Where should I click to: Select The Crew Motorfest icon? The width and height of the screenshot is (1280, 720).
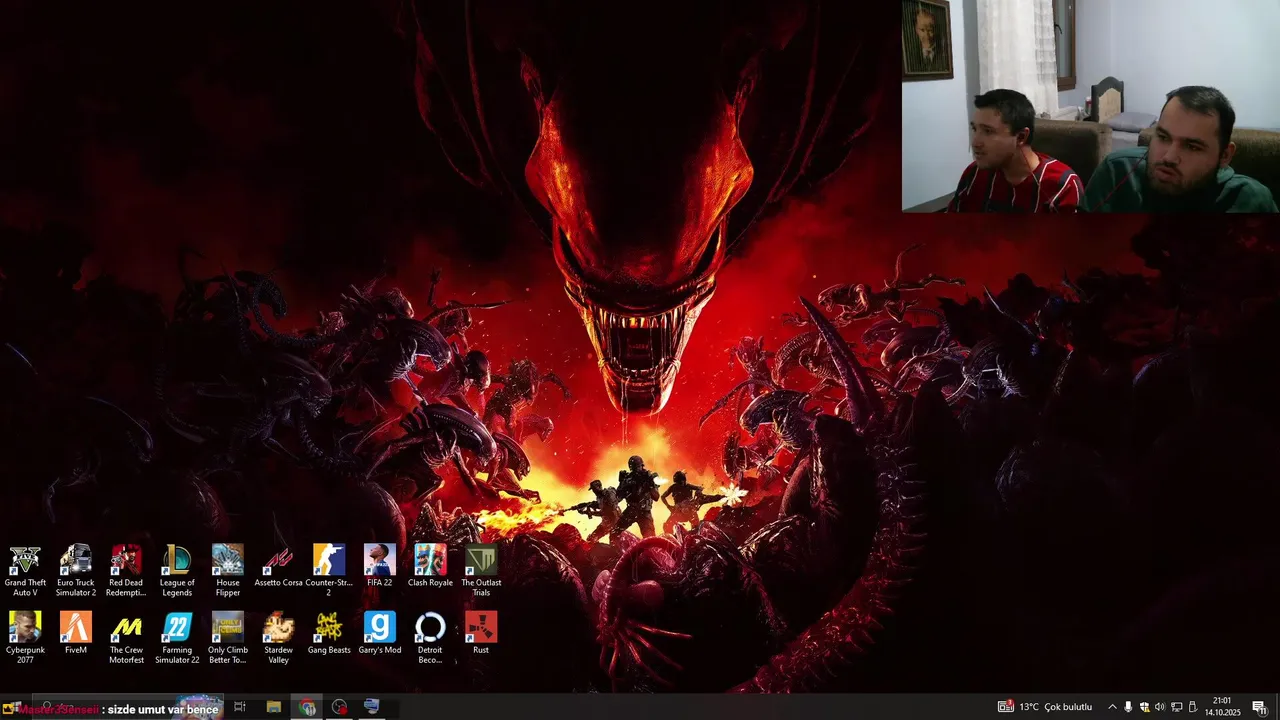(126, 638)
